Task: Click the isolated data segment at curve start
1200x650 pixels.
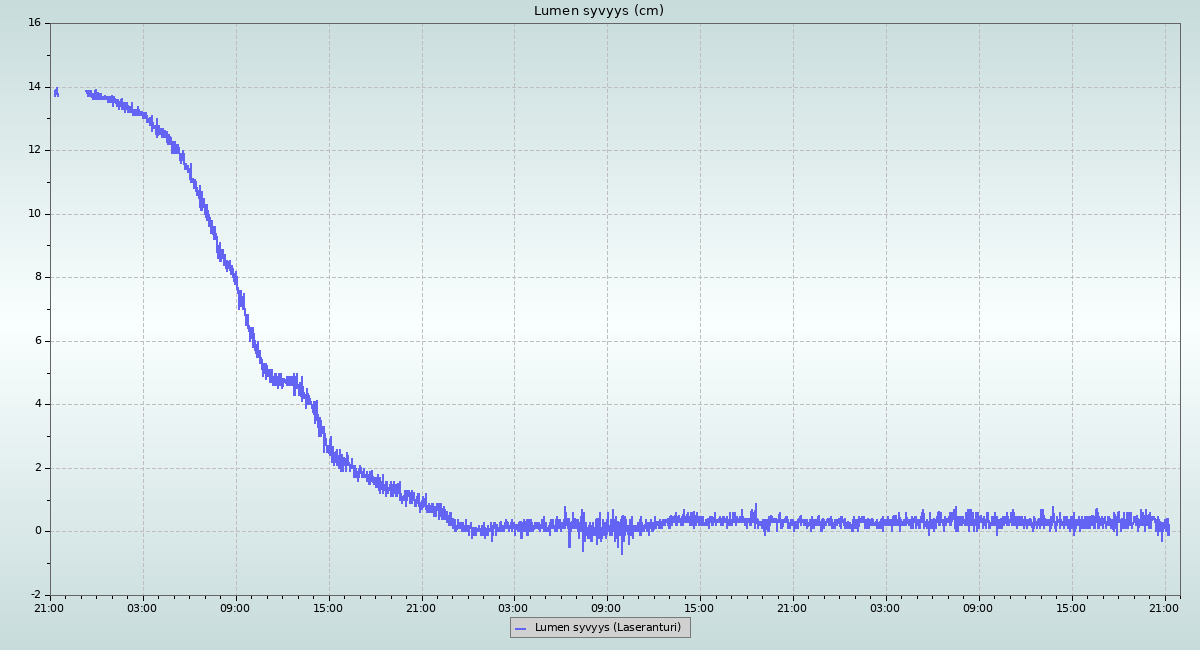Action: (56, 92)
